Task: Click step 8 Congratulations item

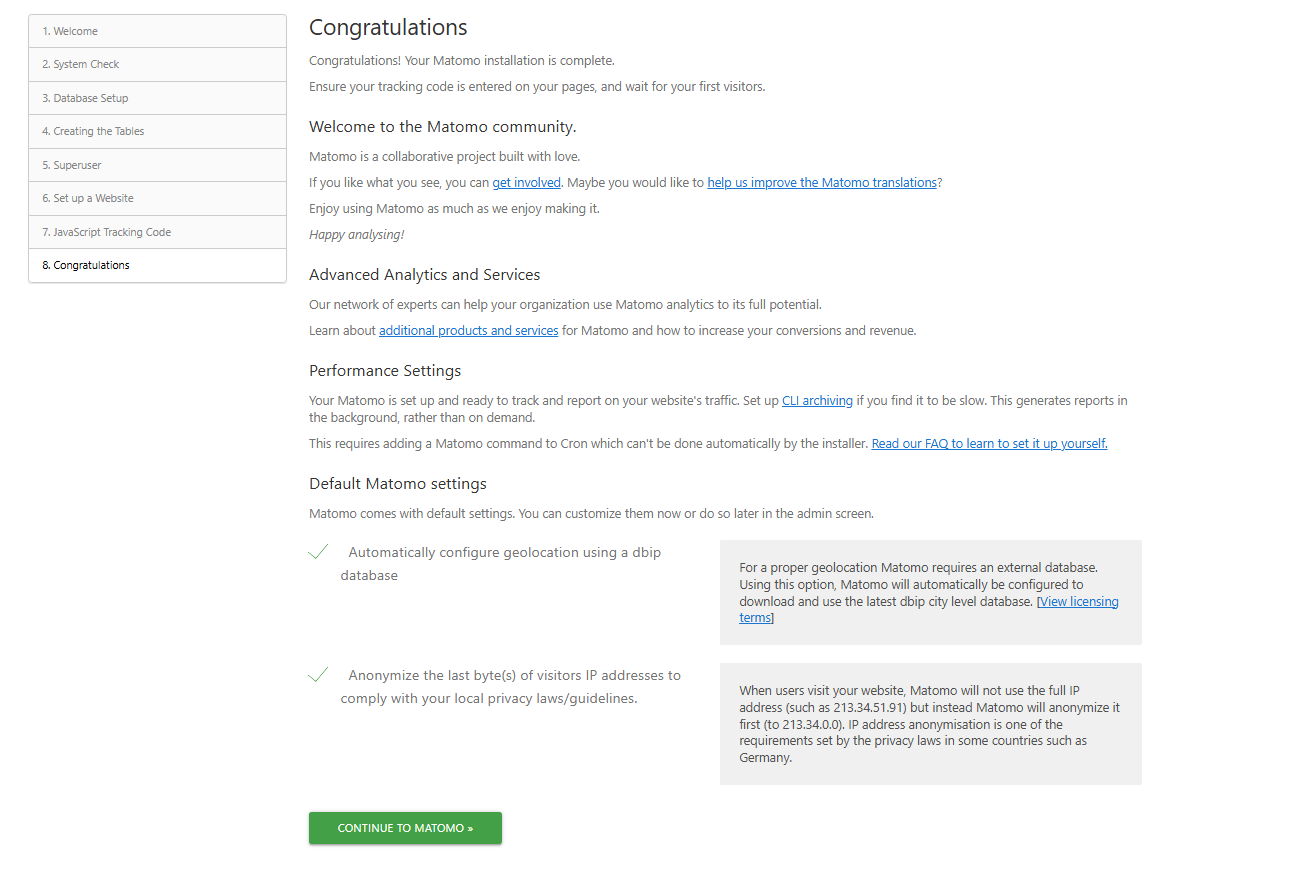Action: click(157, 265)
